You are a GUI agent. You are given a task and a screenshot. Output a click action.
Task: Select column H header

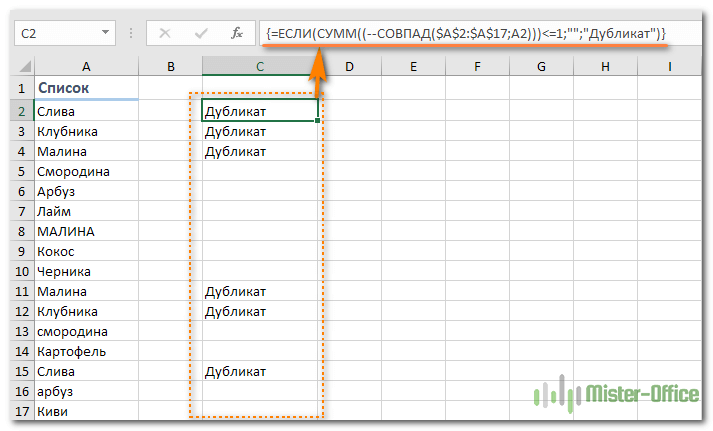(x=605, y=66)
